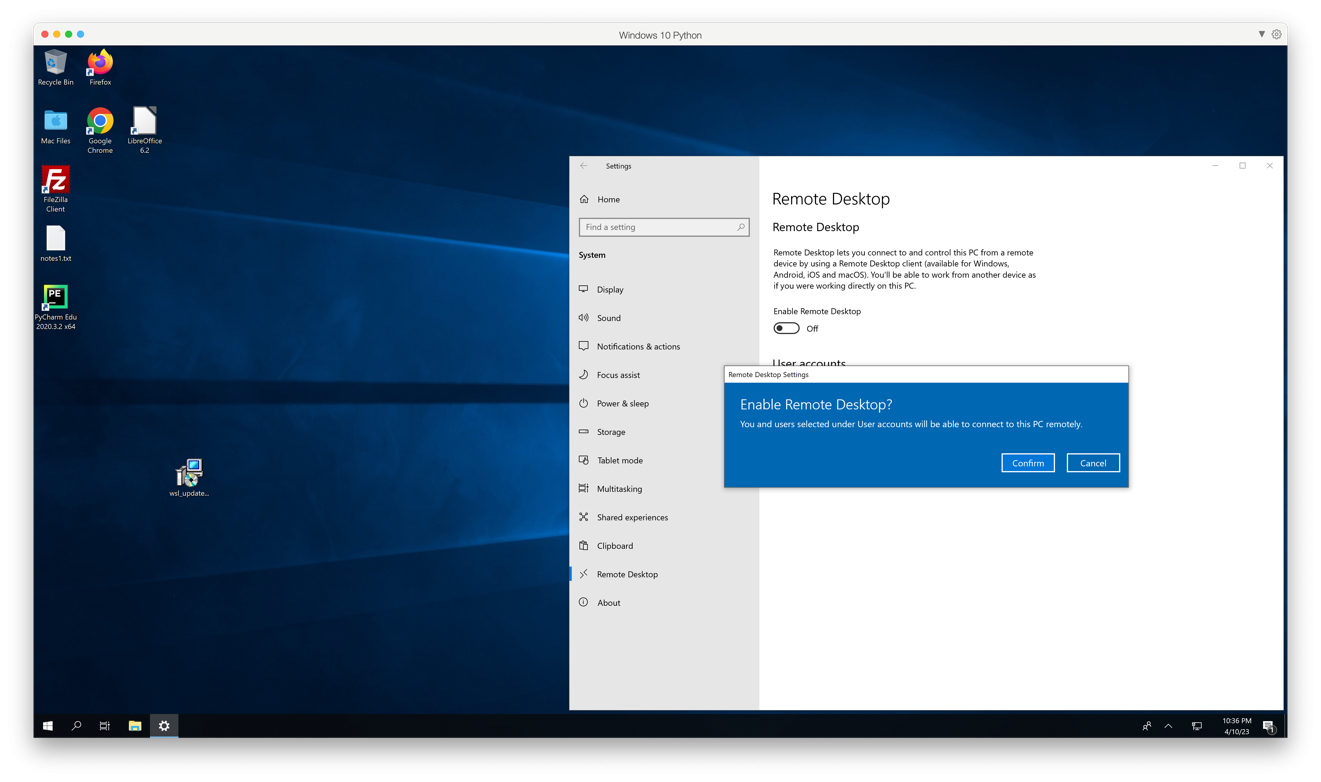Select the PyCharm Edu desktop shortcut
Image resolution: width=1321 pixels, height=782 pixels.
55,307
